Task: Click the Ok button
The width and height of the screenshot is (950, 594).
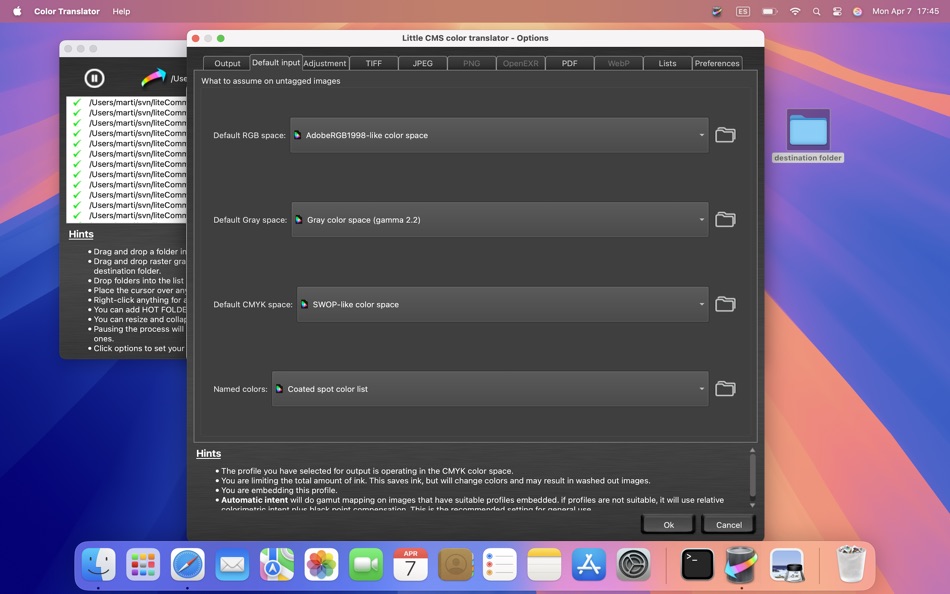Action: pos(668,525)
